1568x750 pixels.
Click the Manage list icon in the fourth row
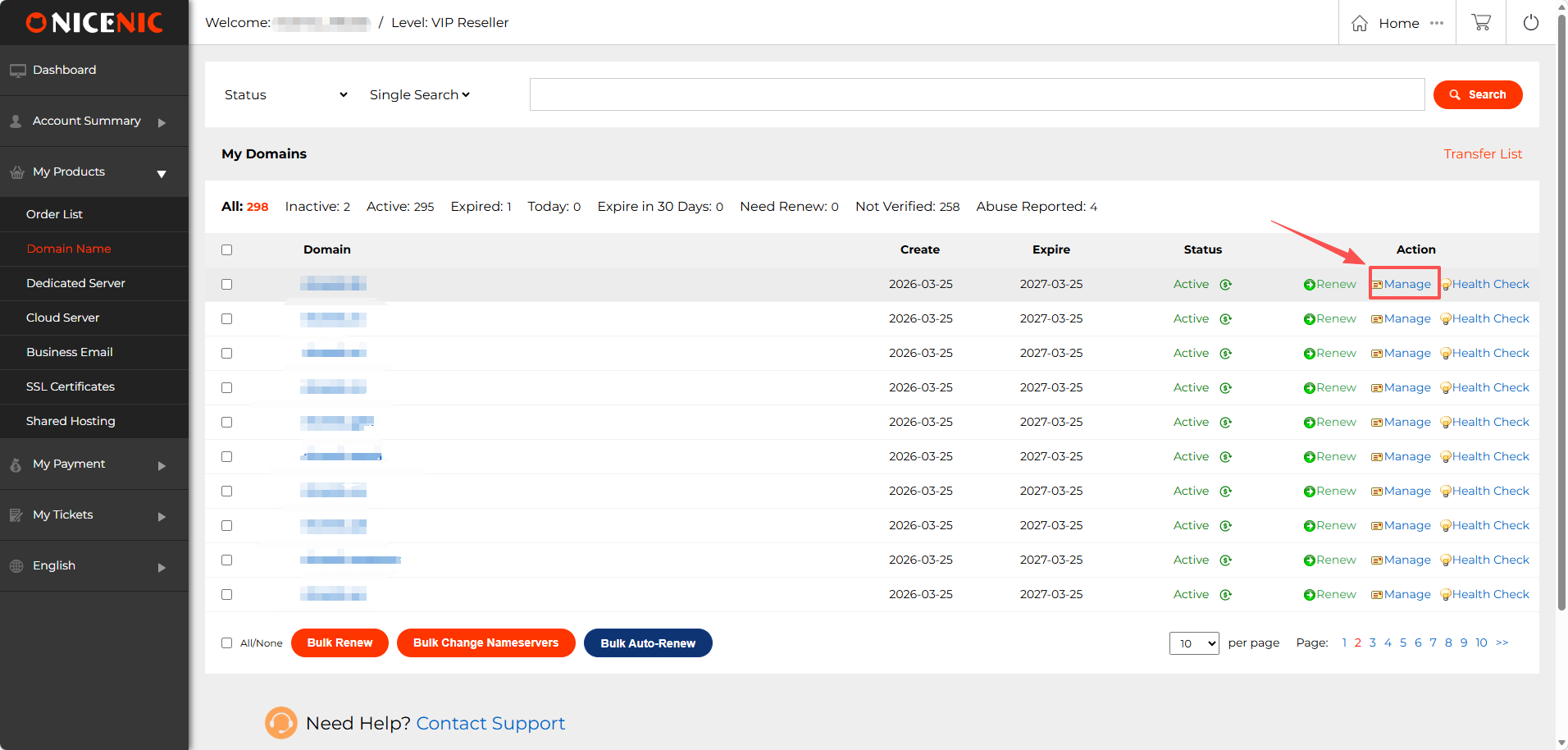pos(1378,388)
